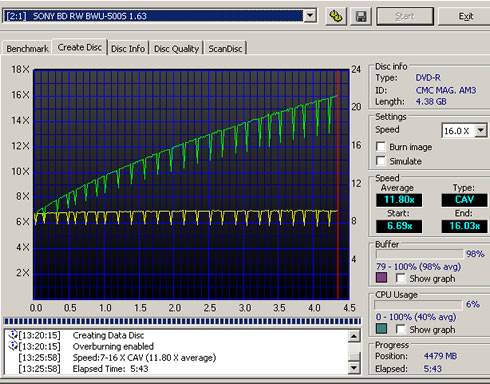Click info icon beside Creating Data Disc entry
Screen dimensions: 490x384
pos(13,334)
